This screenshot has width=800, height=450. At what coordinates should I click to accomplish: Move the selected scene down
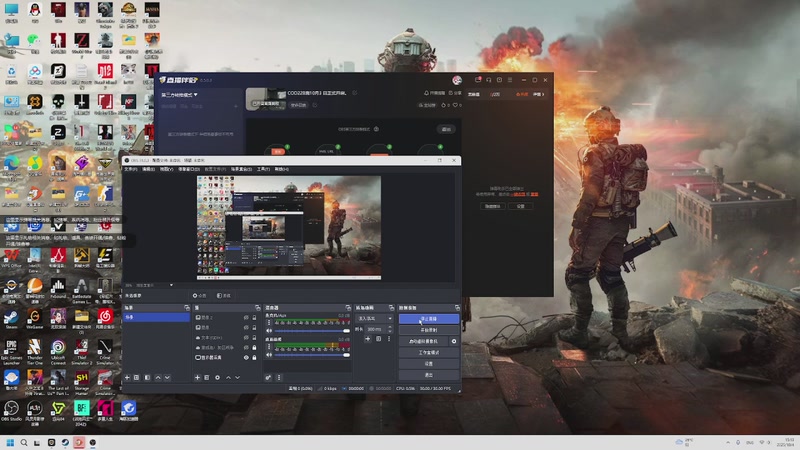click(167, 378)
